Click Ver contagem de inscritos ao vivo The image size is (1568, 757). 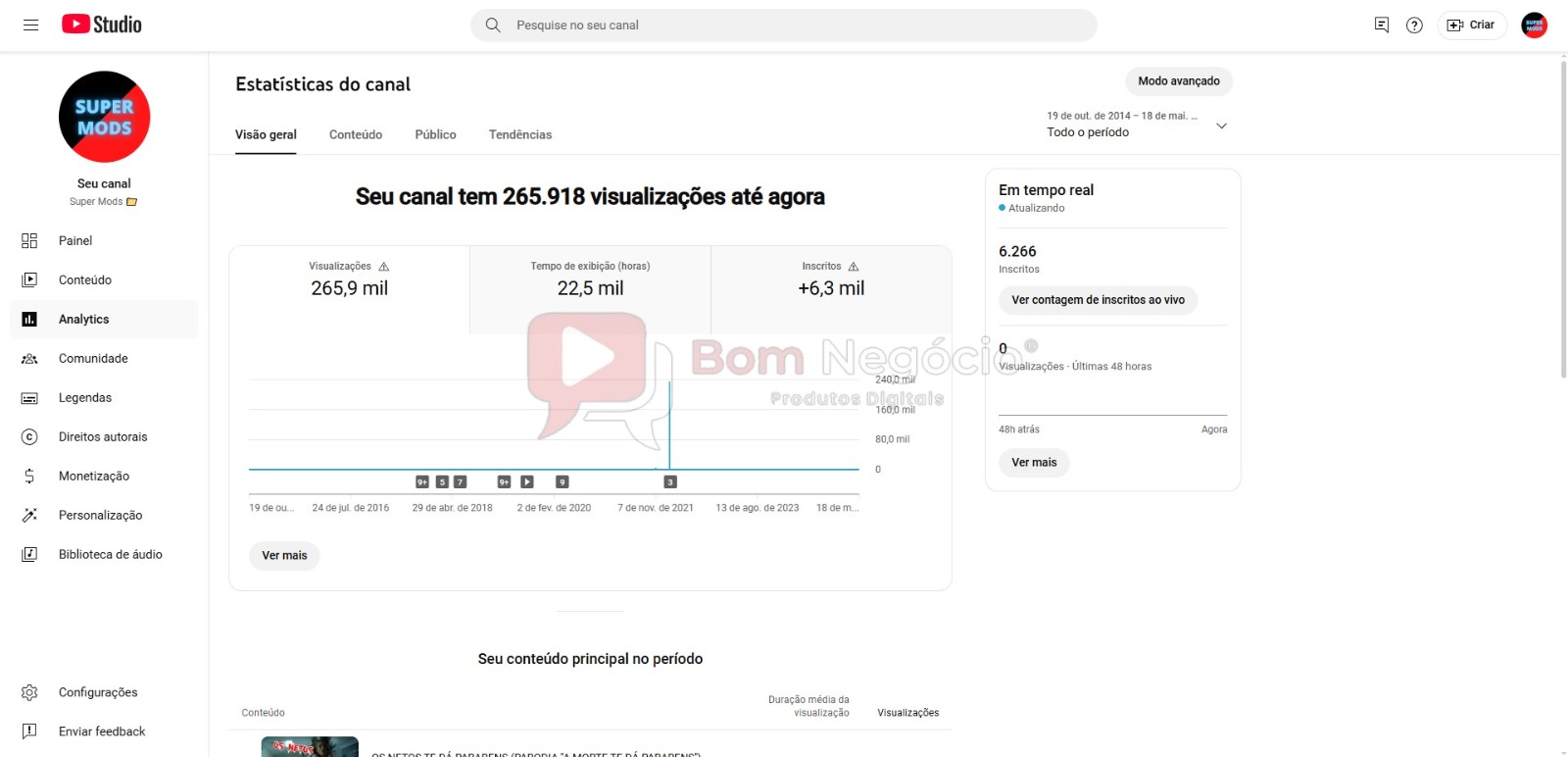click(x=1098, y=300)
